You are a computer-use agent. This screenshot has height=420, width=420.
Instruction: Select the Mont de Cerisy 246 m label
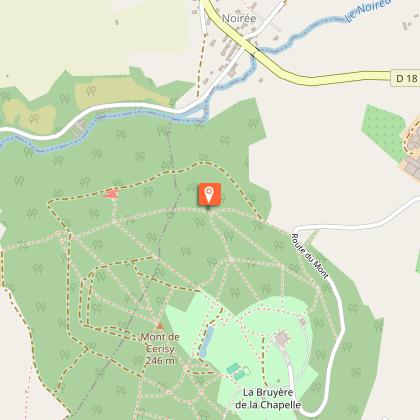[160, 349]
